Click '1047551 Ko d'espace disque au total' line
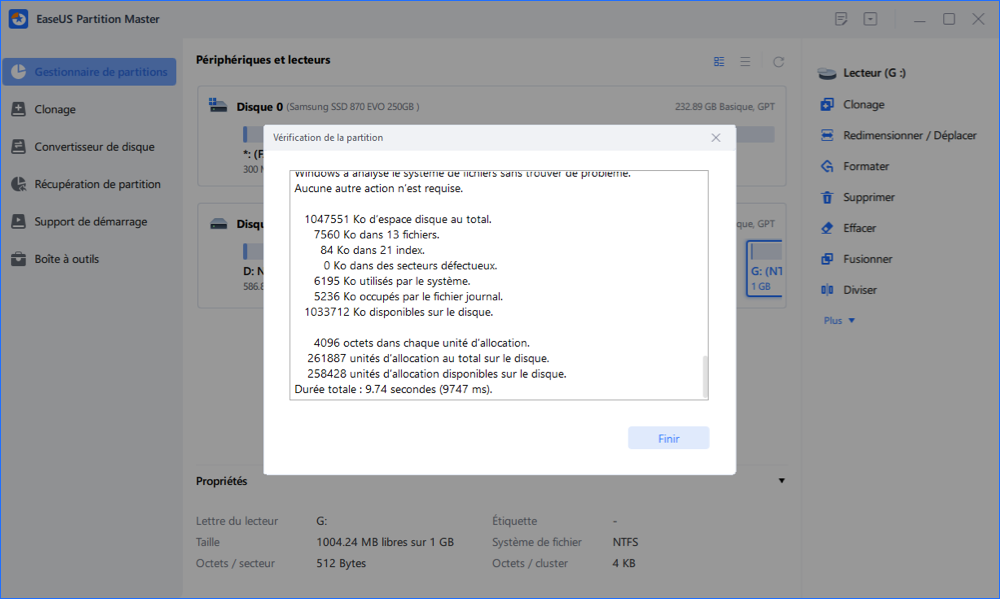This screenshot has height=599, width=1000. point(398,219)
